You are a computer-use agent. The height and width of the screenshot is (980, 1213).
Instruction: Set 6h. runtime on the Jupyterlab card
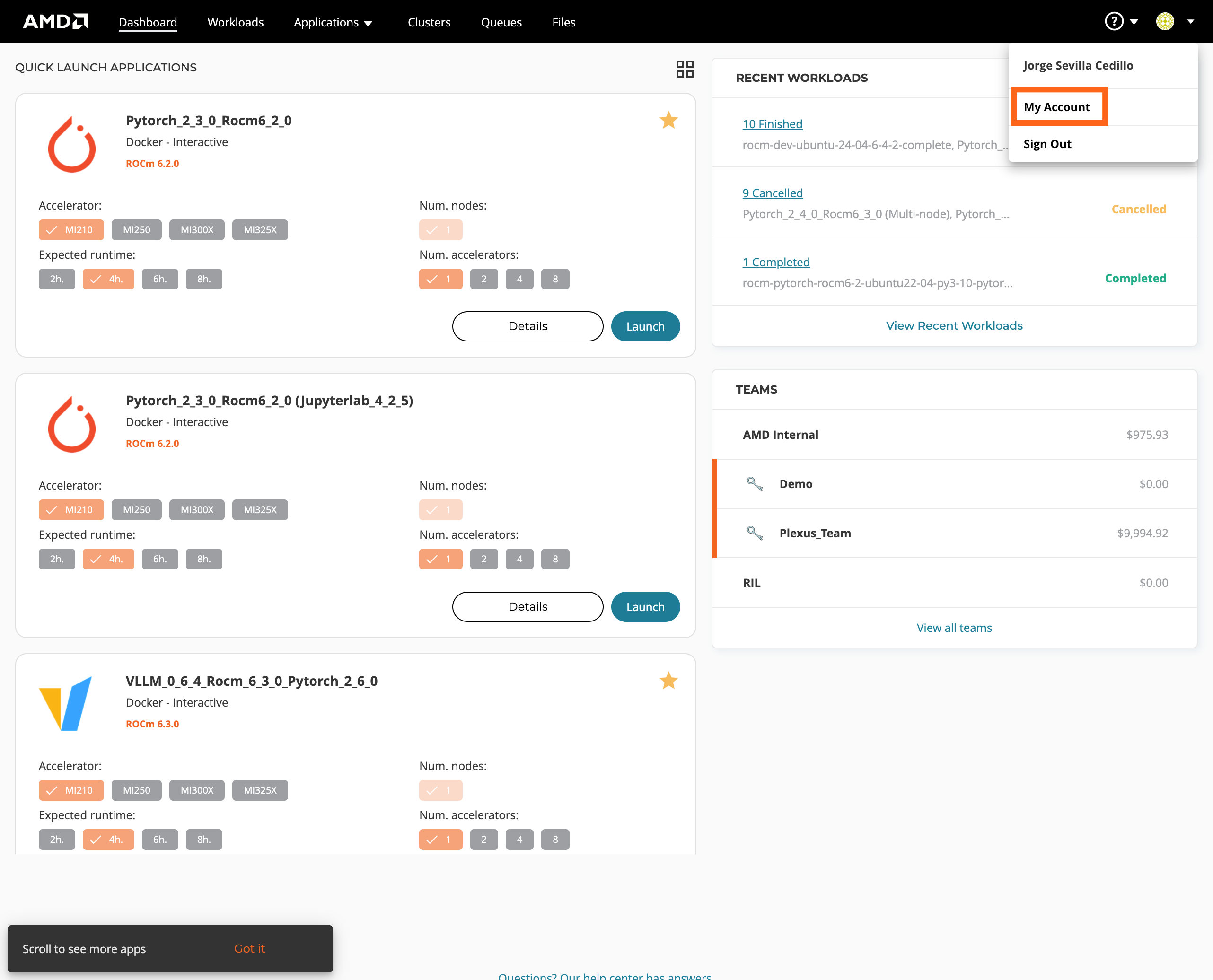(x=160, y=559)
